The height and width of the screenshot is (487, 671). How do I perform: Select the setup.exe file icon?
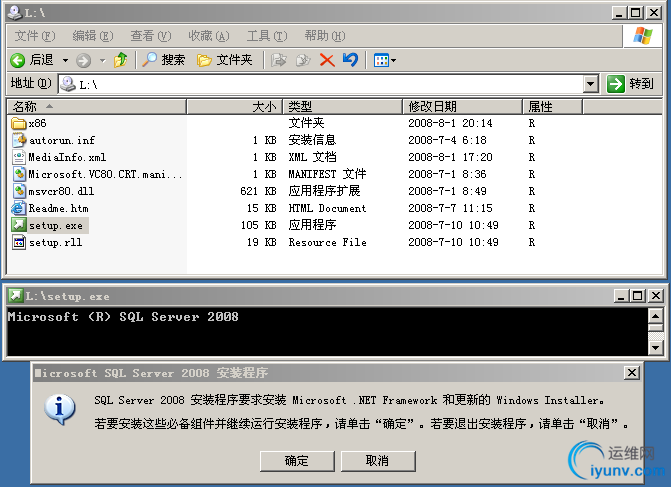(x=19, y=225)
